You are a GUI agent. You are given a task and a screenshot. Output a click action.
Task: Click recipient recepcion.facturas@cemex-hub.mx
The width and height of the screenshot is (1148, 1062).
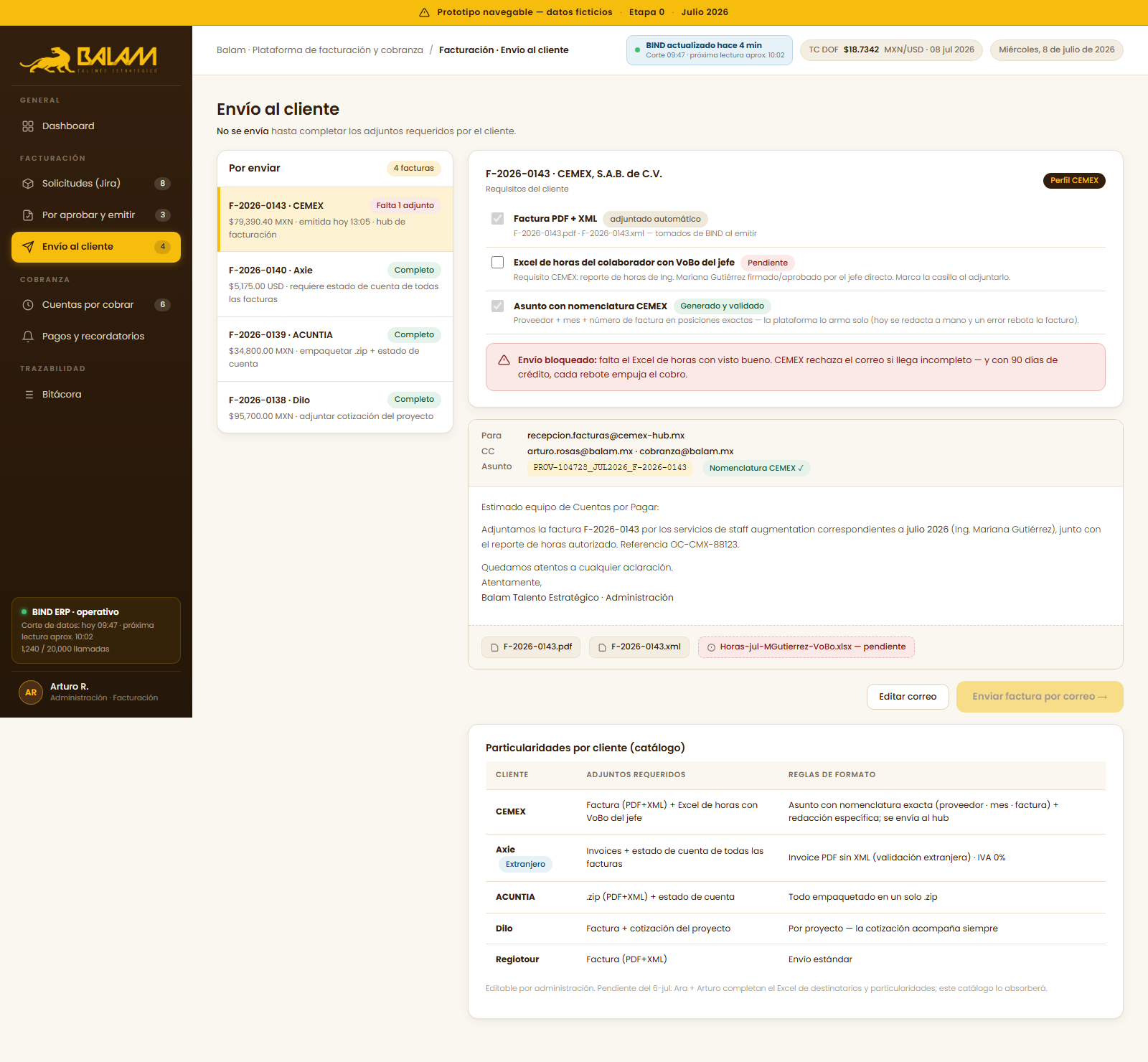(606, 436)
